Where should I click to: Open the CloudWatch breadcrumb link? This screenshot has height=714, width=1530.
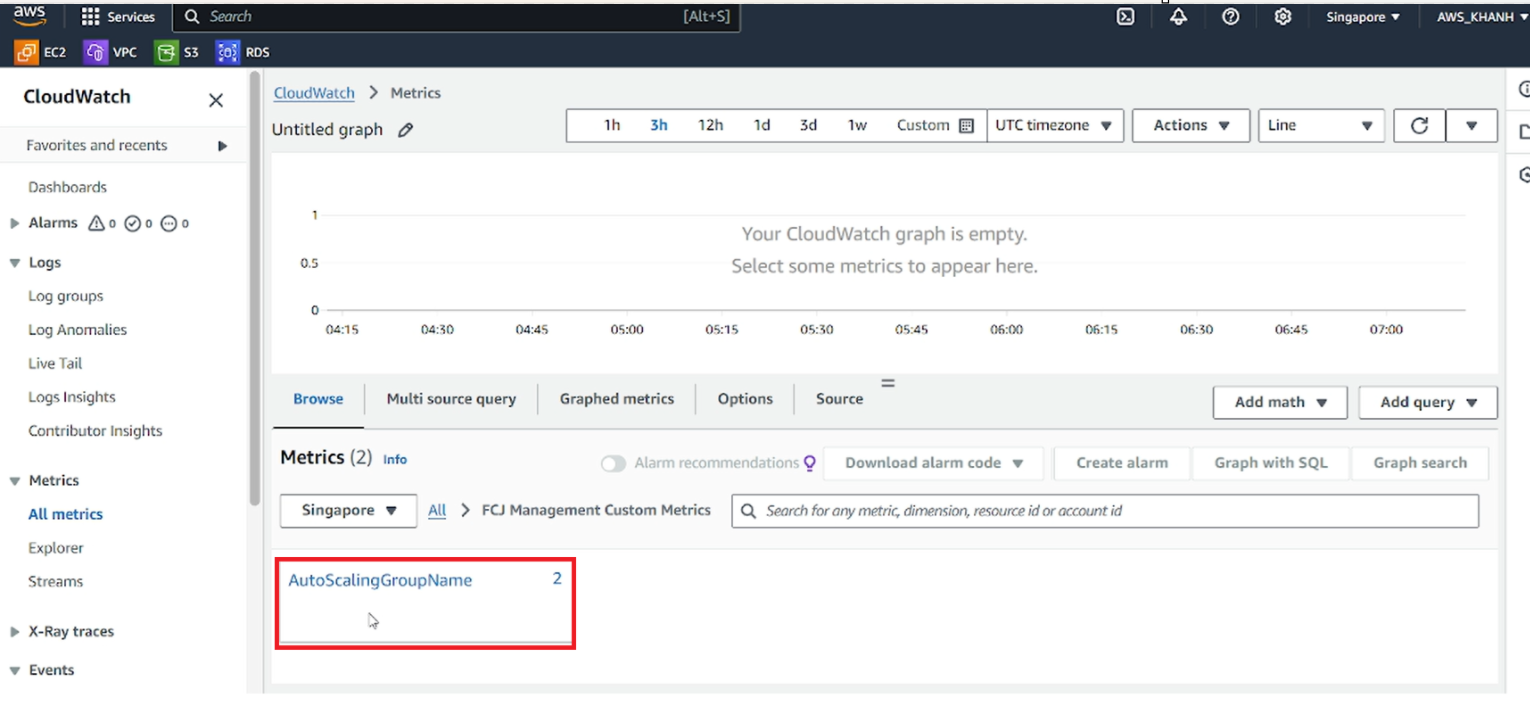pos(314,93)
